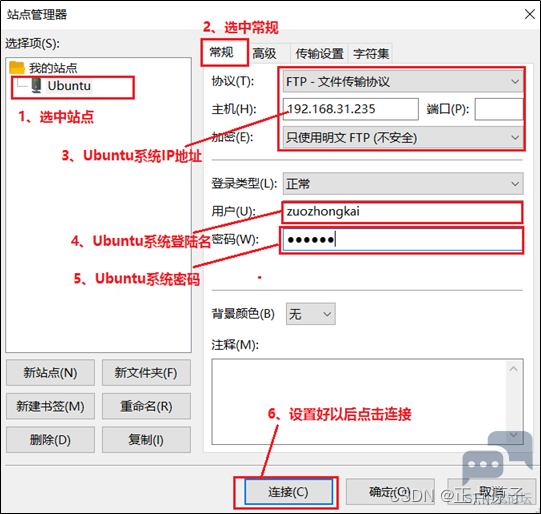
Task: Click the 用户 field containing zuozhongkai
Action: [x=402, y=211]
